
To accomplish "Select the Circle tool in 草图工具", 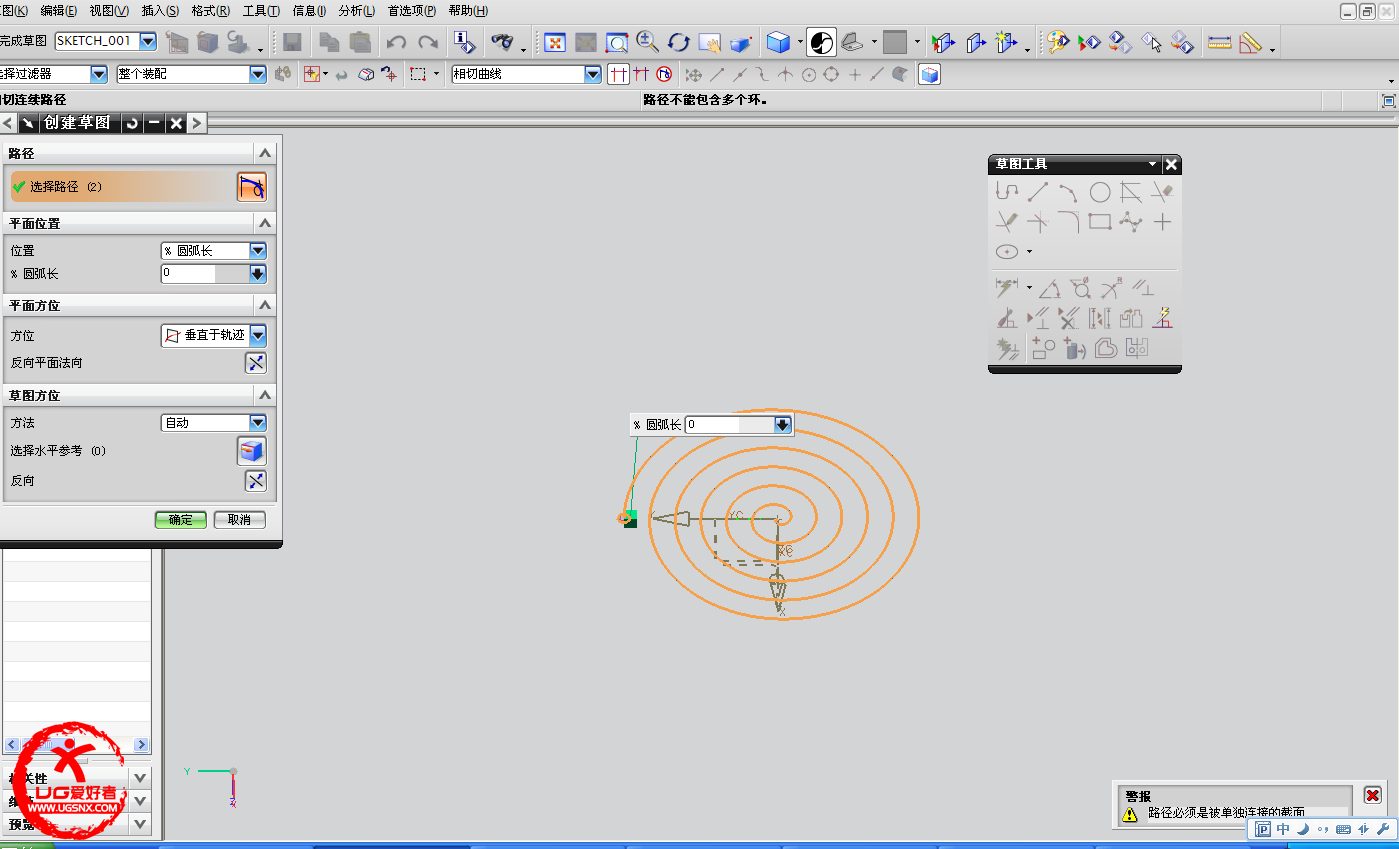I will coord(1100,192).
